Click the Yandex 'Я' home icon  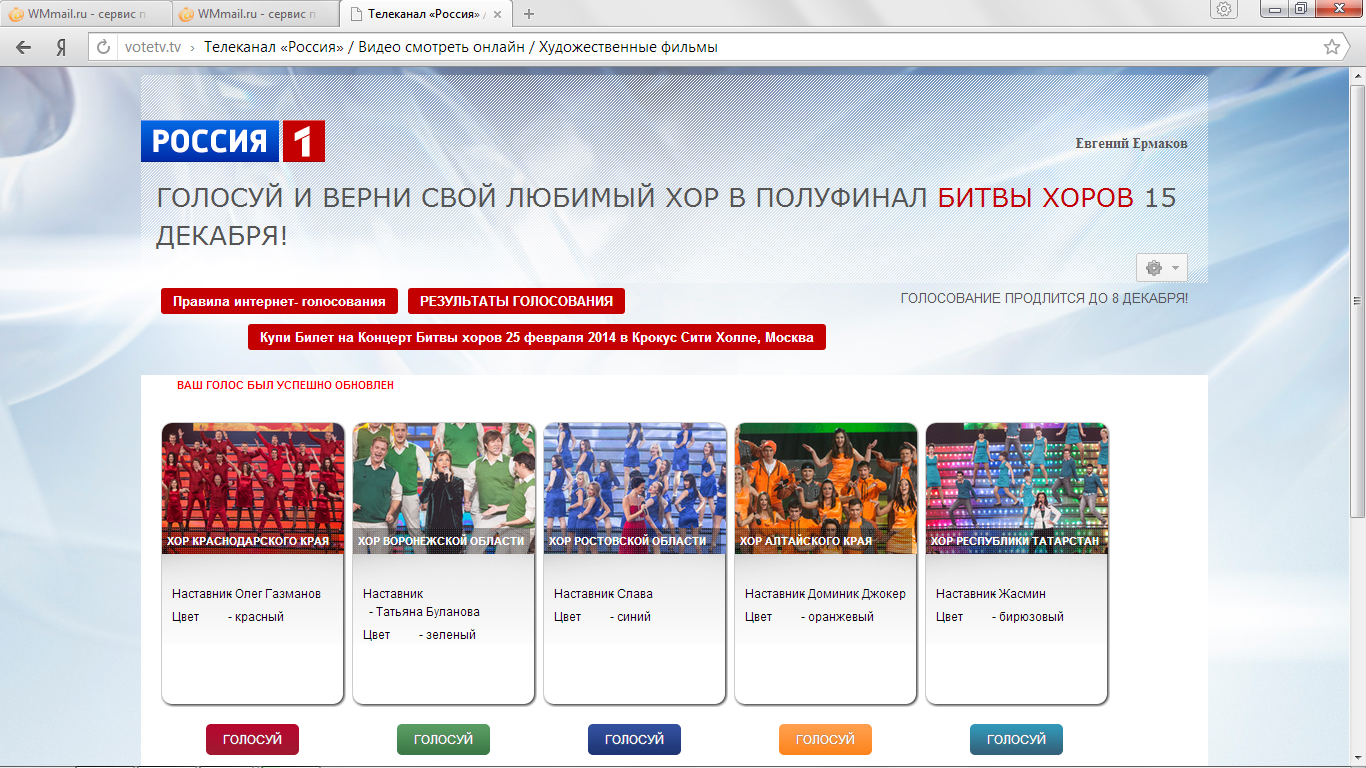click(61, 47)
